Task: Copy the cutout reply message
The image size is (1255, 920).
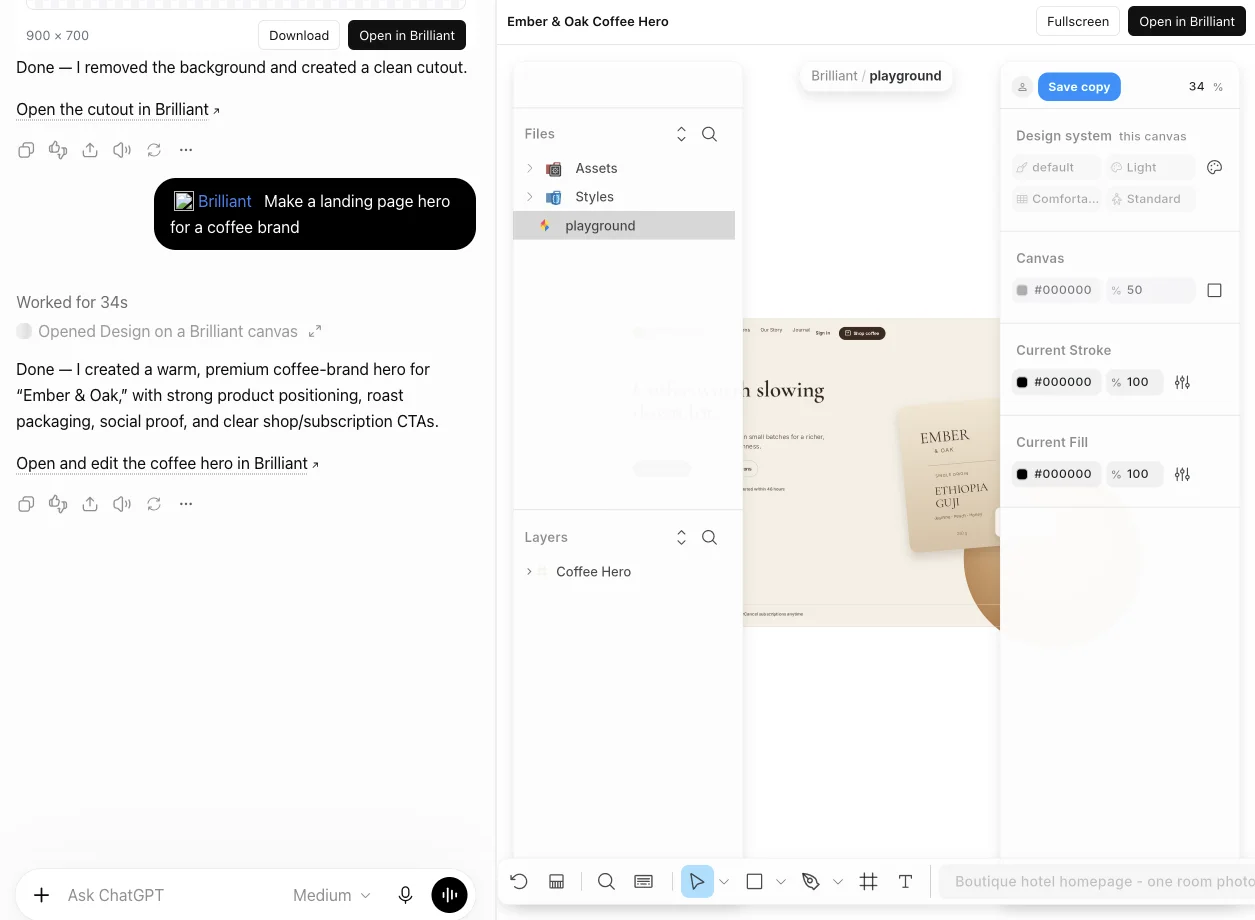Action: click(26, 150)
